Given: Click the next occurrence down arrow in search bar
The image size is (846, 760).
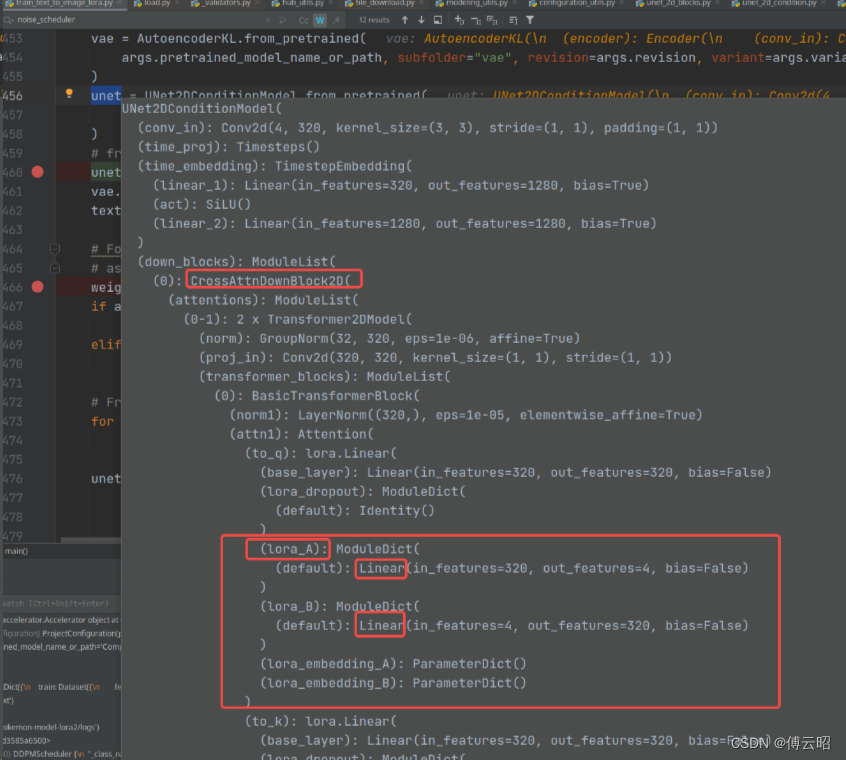Looking at the screenshot, I should 420,18.
